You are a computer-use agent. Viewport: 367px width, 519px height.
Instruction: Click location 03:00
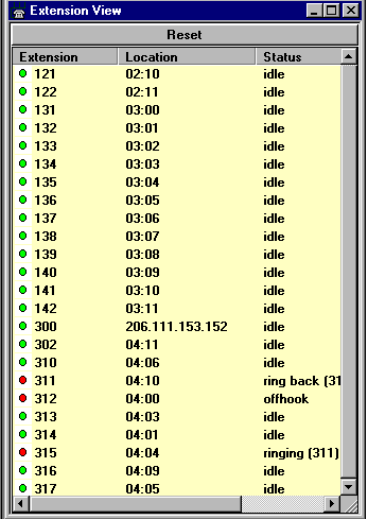(x=143, y=110)
